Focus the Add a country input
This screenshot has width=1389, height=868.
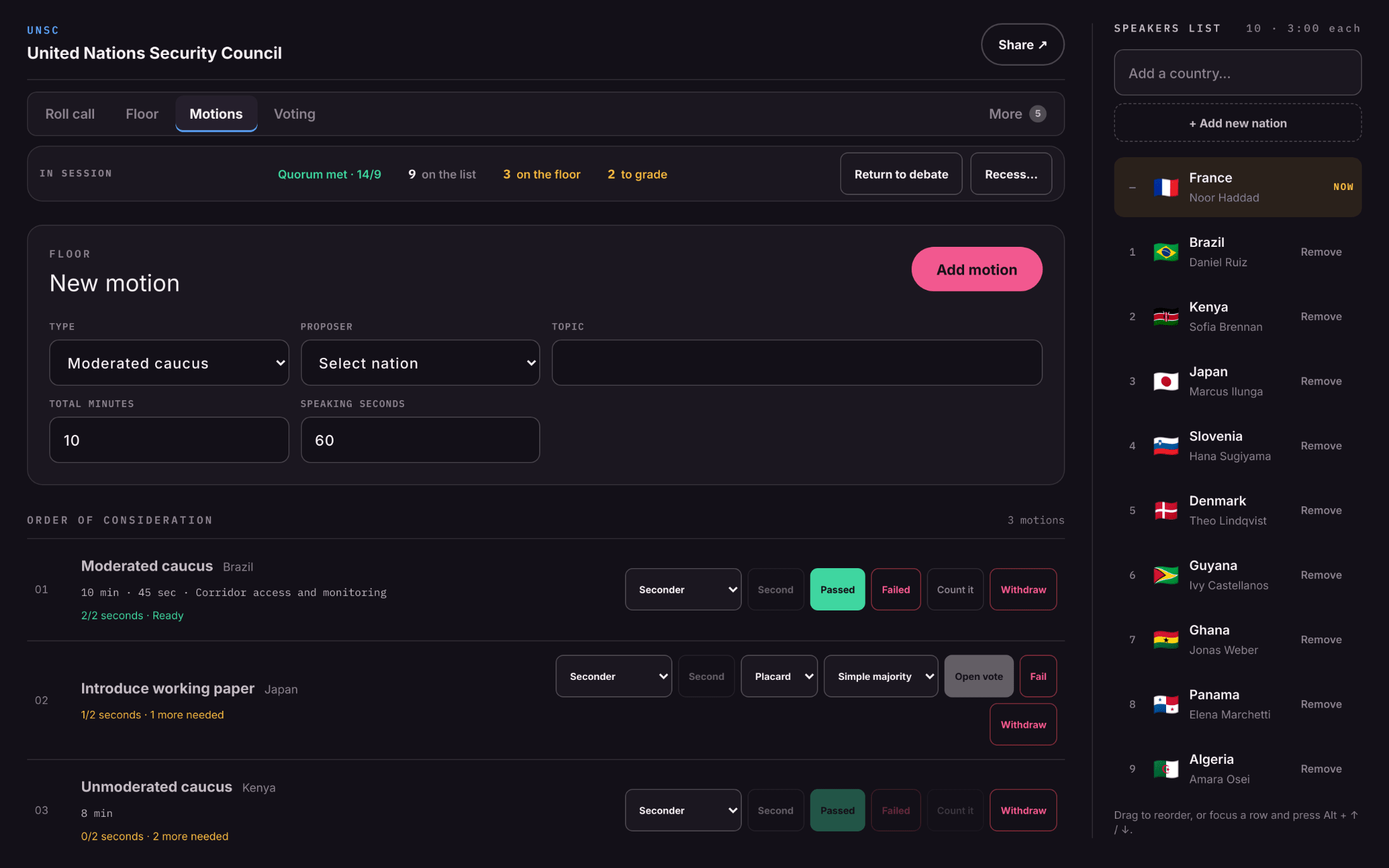[x=1237, y=73]
